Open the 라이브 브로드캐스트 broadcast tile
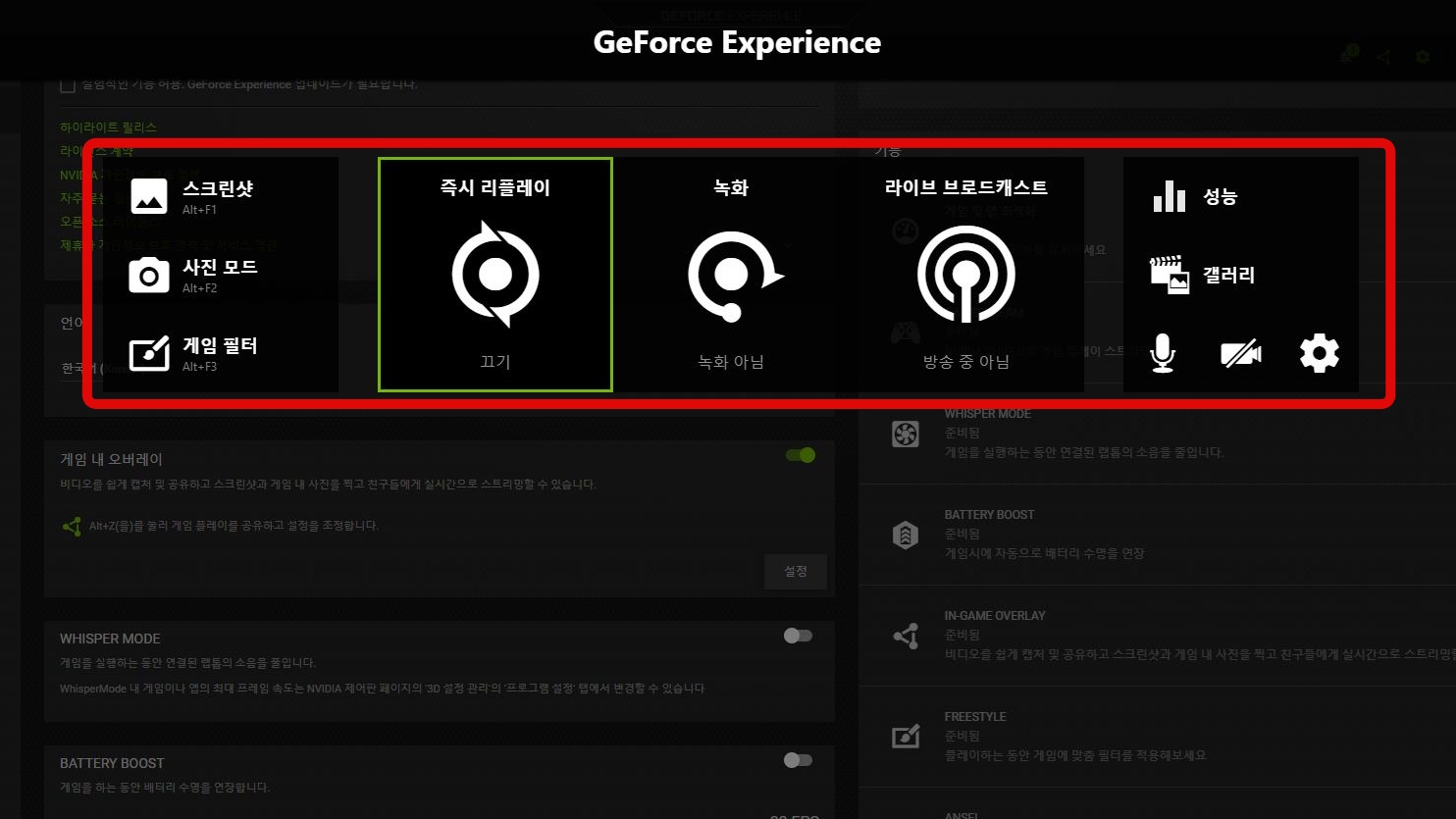 click(x=966, y=275)
